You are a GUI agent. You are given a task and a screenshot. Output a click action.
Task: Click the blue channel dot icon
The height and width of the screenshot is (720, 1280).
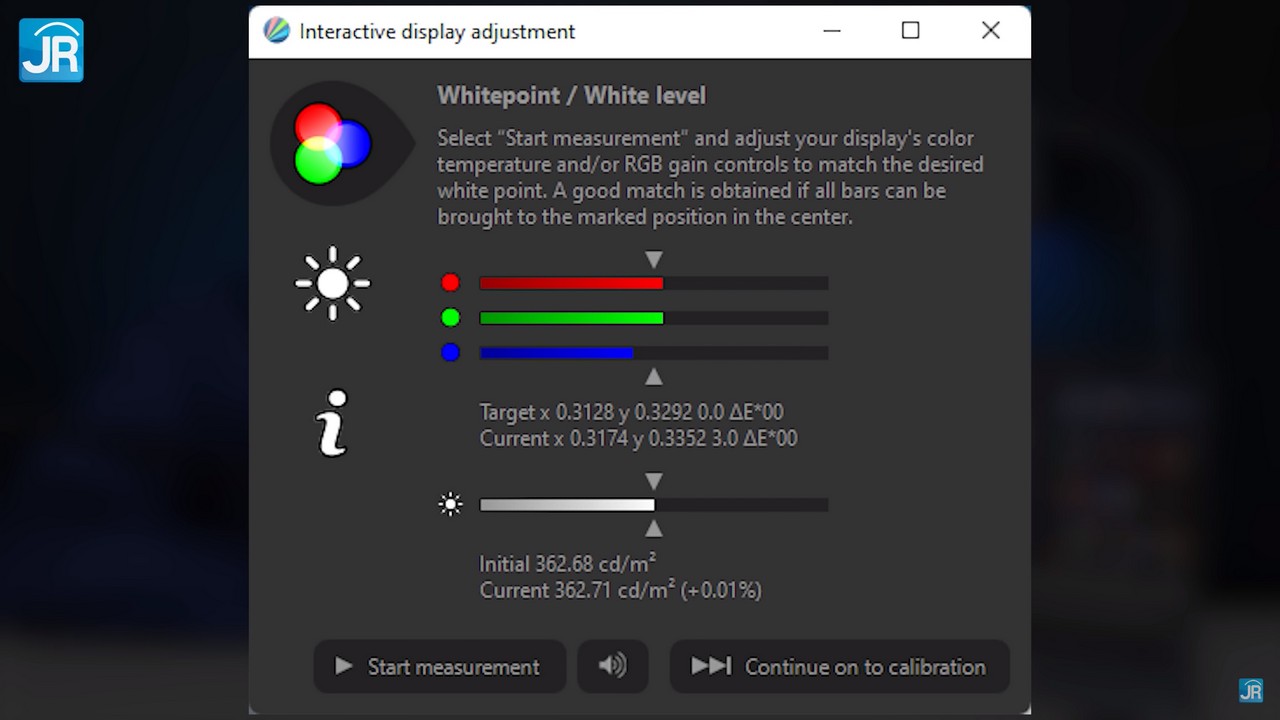pyautogui.click(x=450, y=352)
